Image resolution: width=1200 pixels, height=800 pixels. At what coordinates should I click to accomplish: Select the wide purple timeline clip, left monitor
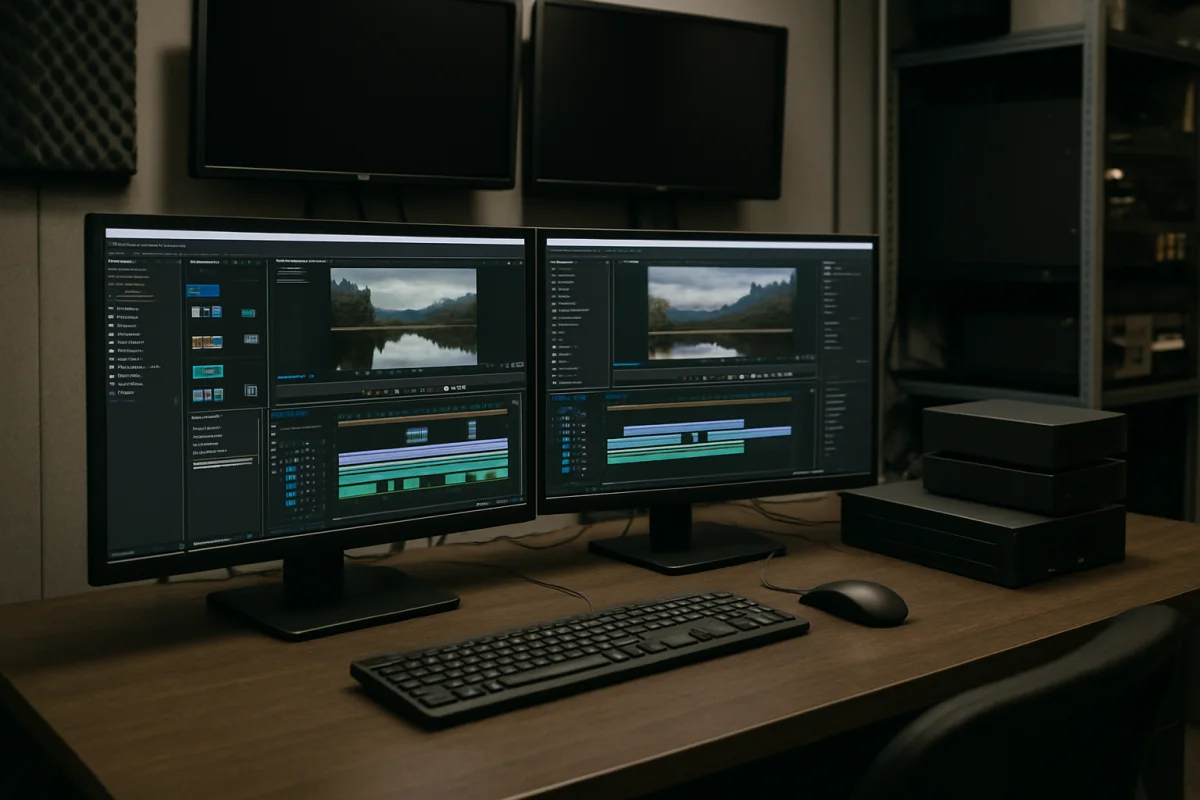(423, 452)
